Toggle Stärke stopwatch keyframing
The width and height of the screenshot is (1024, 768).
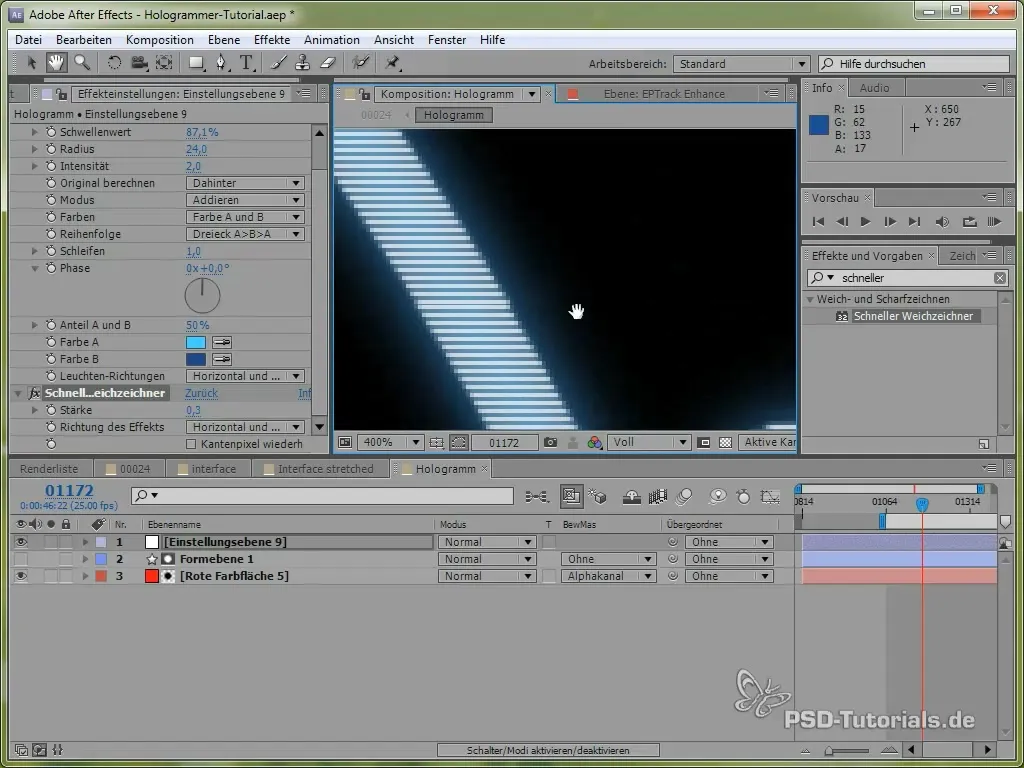pos(51,410)
